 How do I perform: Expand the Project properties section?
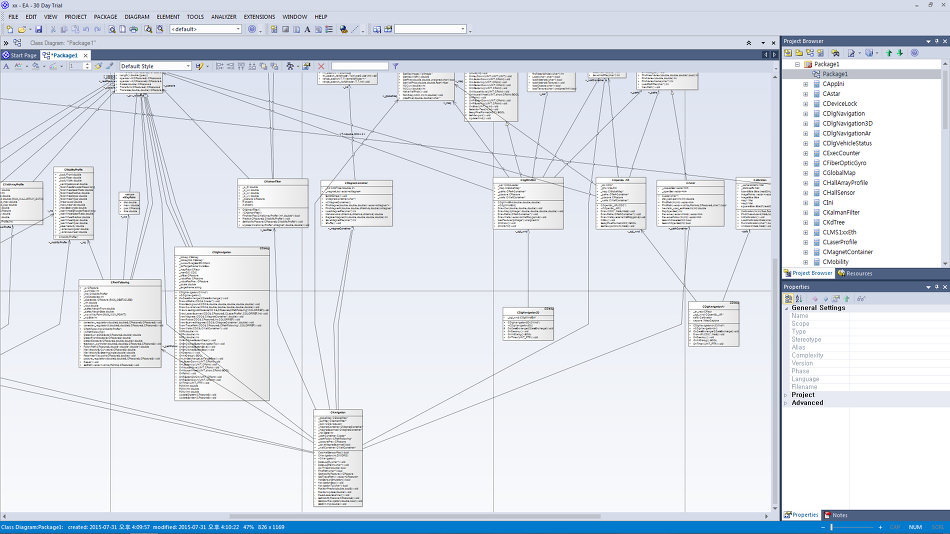coord(786,395)
